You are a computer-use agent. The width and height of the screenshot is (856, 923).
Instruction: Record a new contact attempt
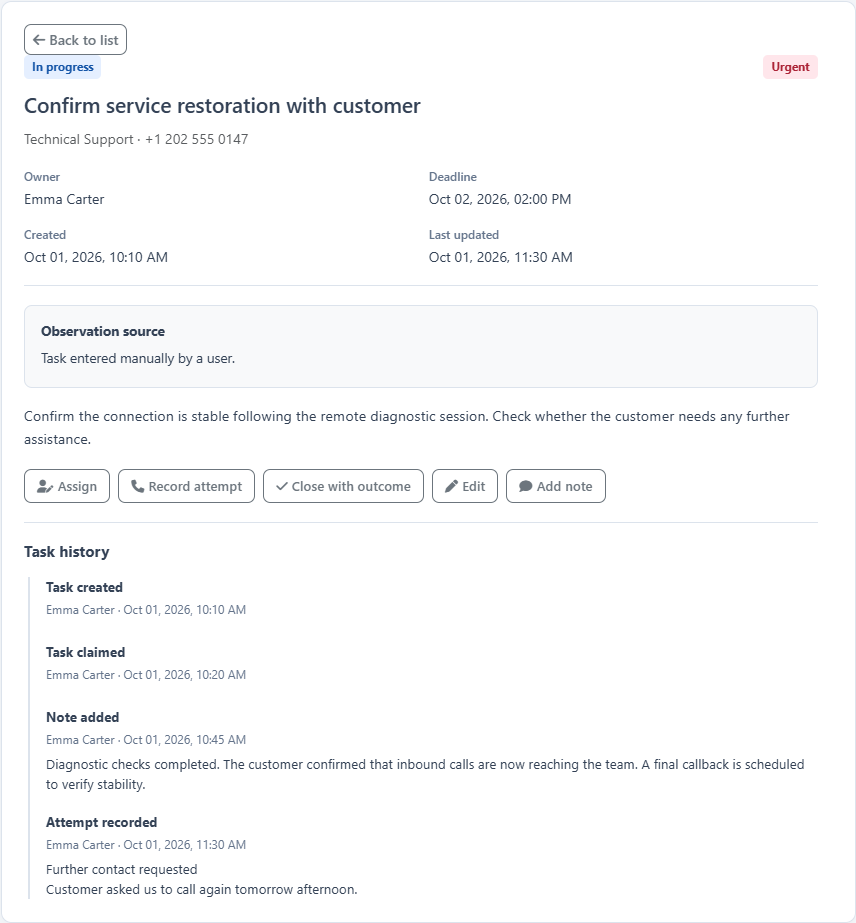186,486
